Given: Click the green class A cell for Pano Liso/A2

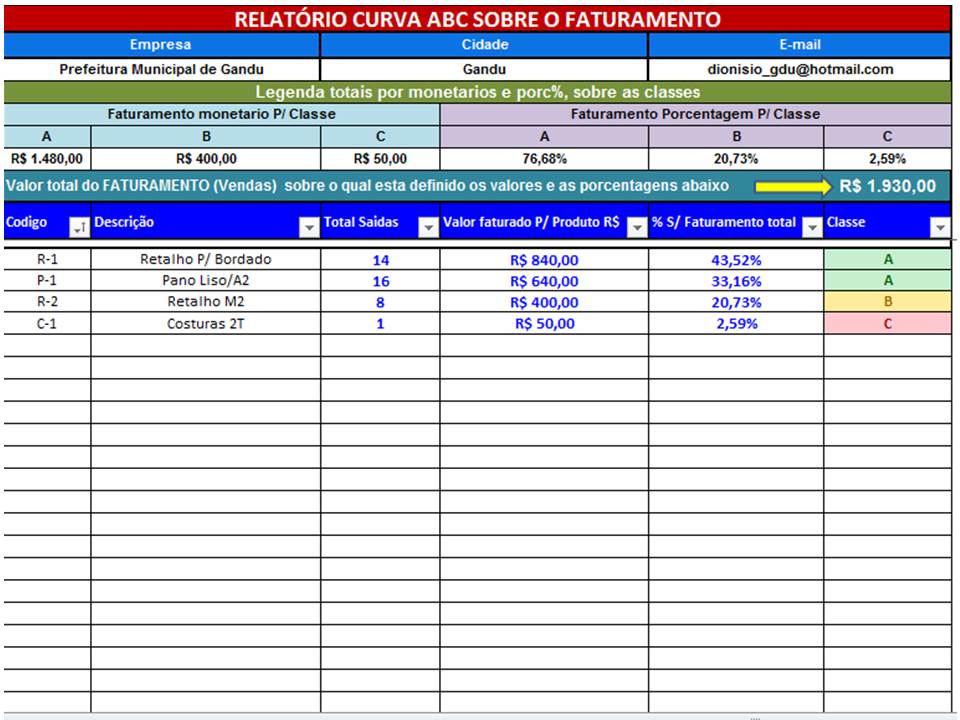Looking at the screenshot, I should click(887, 281).
